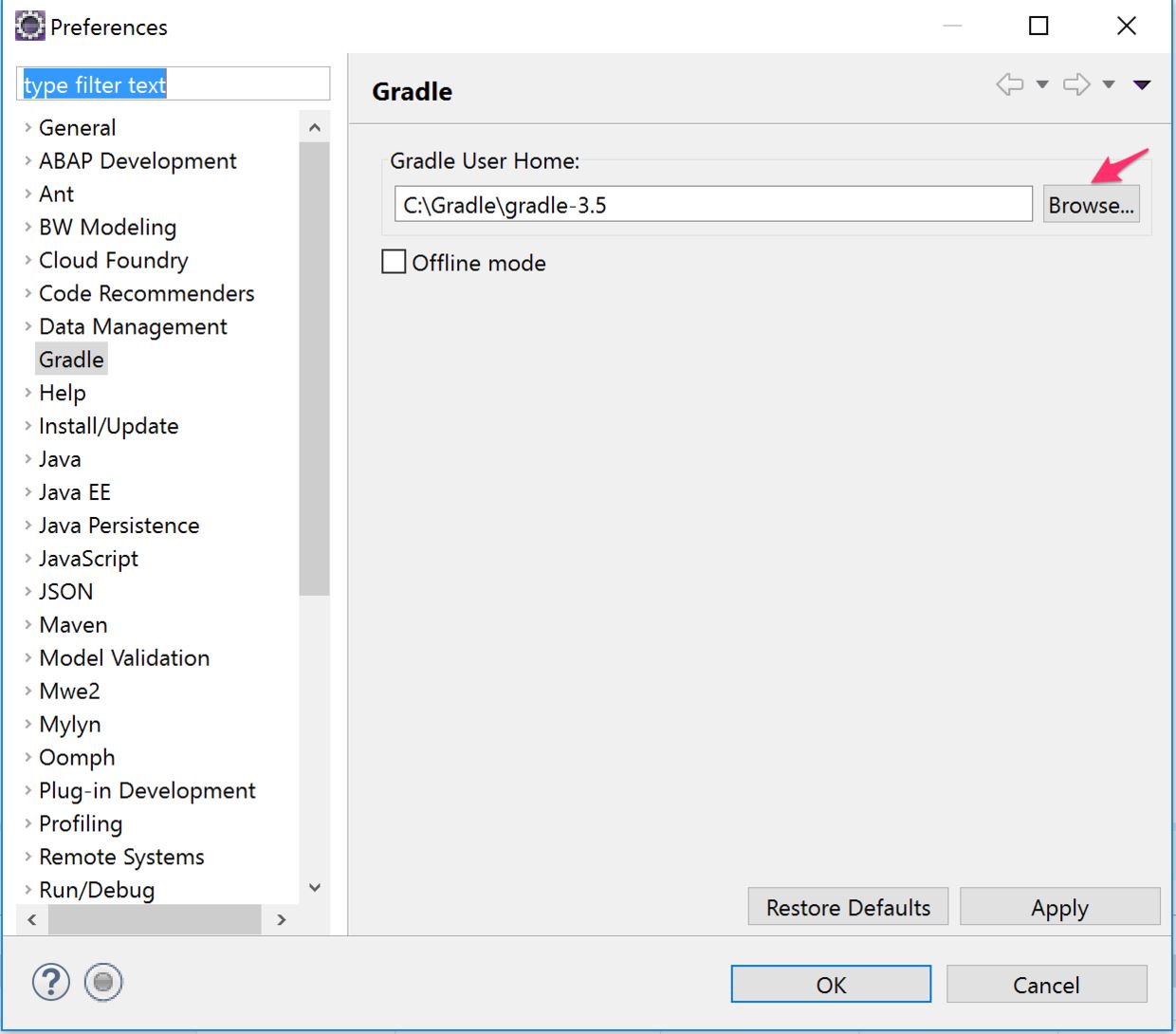Click the Restore Defaults button
1176x1034 pixels.
pos(848,907)
